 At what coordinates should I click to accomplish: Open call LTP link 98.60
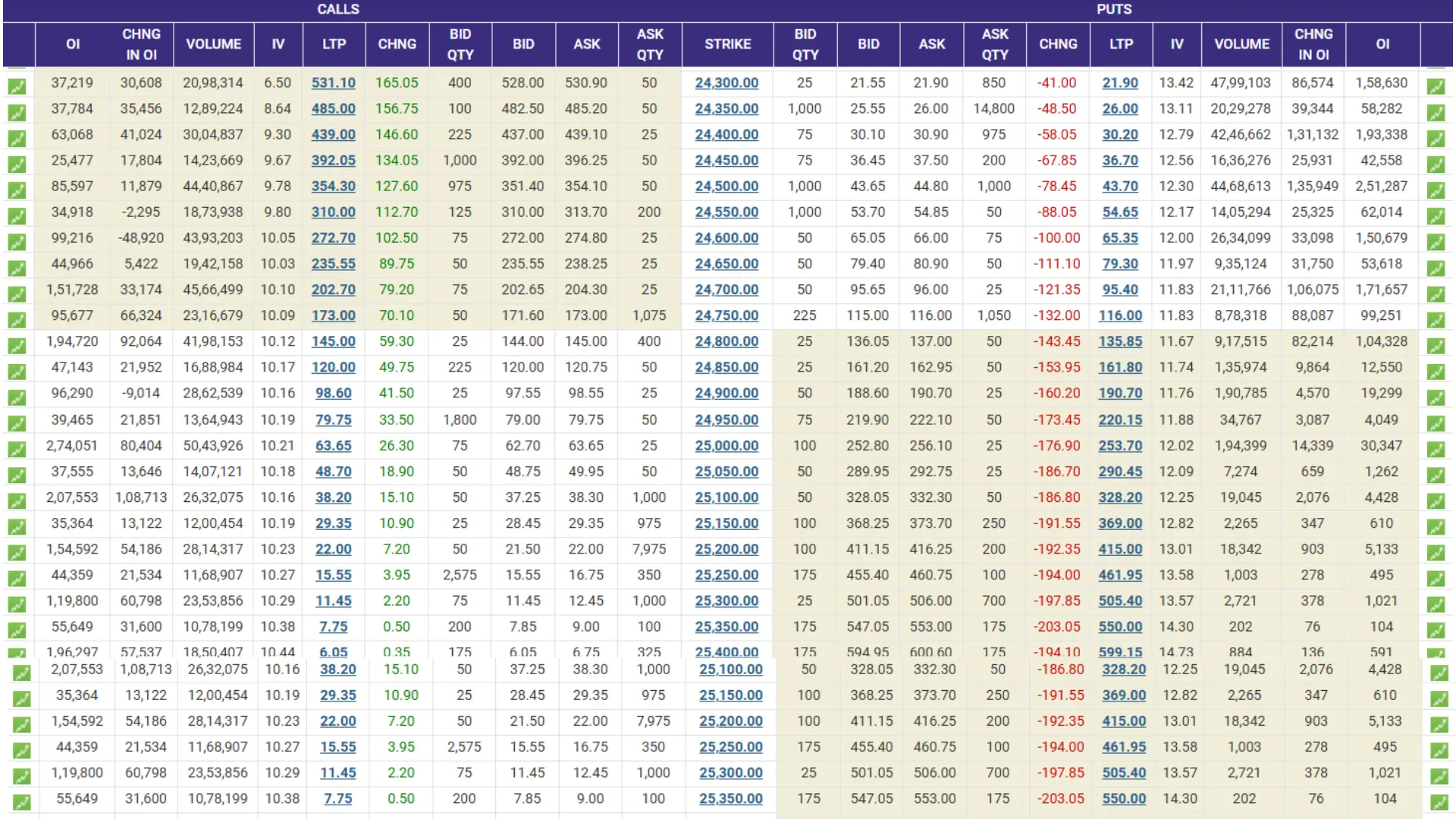(333, 393)
